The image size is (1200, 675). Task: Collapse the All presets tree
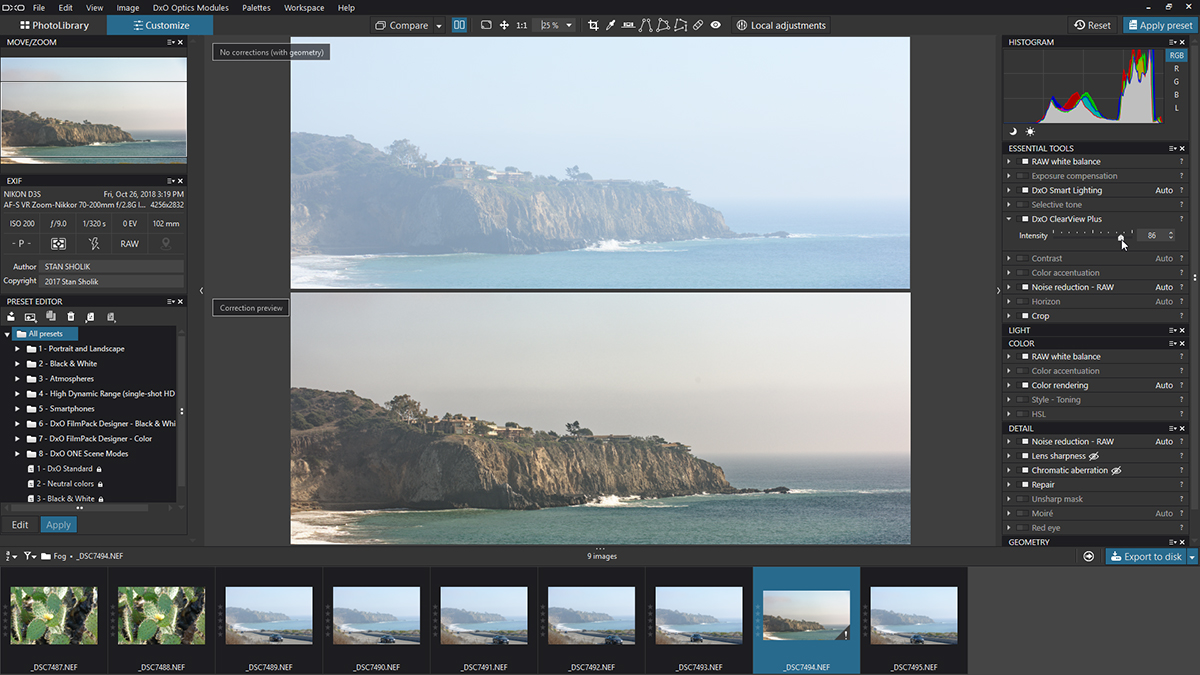pyautogui.click(x=7, y=334)
